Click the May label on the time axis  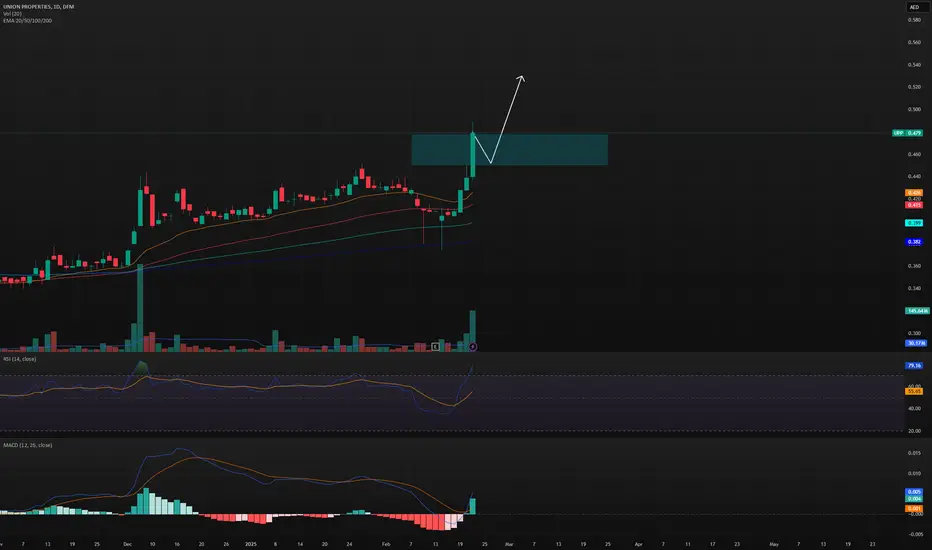pos(774,544)
